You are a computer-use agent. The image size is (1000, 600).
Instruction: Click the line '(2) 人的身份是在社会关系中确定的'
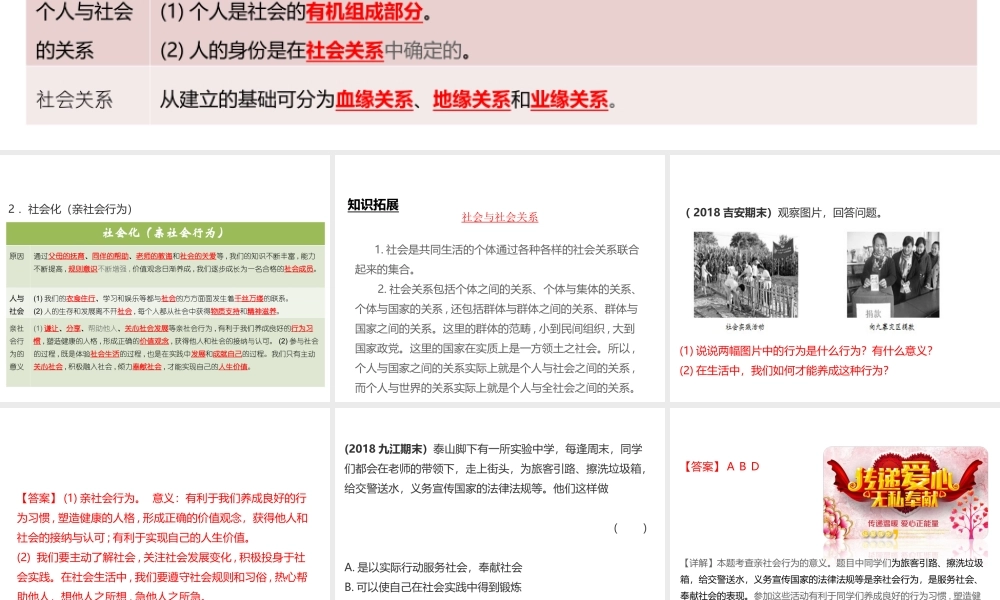tap(315, 50)
